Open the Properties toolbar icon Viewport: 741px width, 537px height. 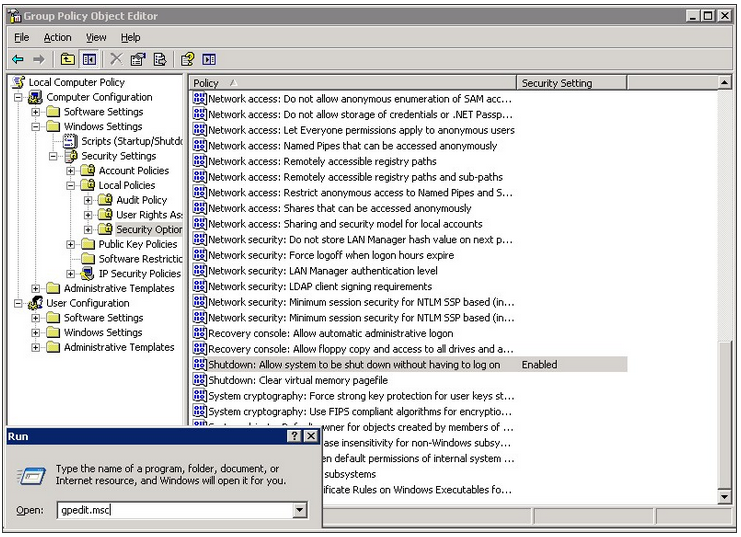(x=138, y=59)
